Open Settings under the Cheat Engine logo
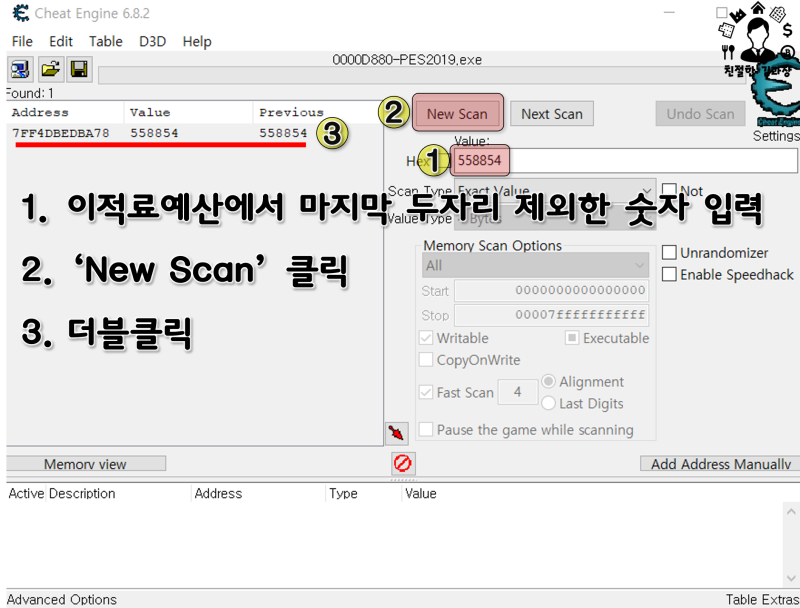This screenshot has width=800, height=608. pos(776,136)
